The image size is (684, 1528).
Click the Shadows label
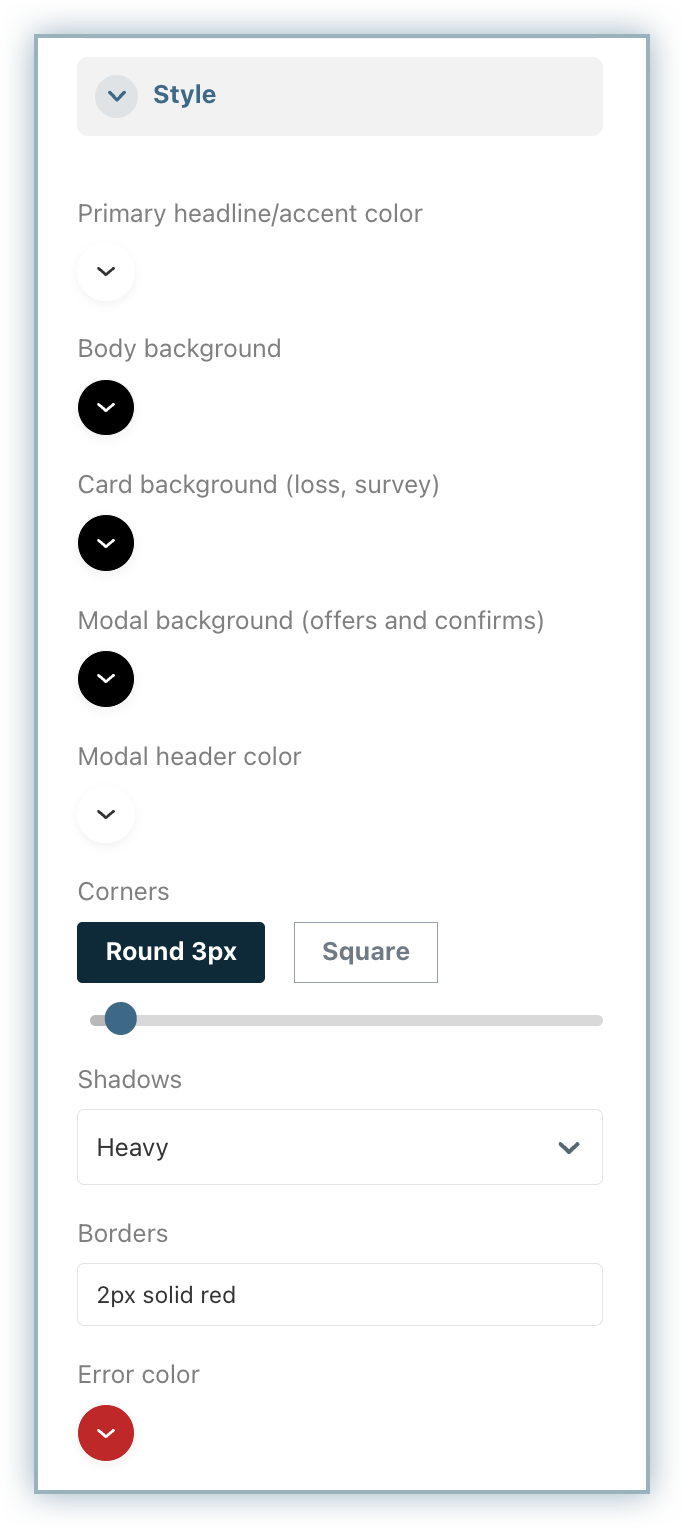pyautogui.click(x=130, y=1080)
